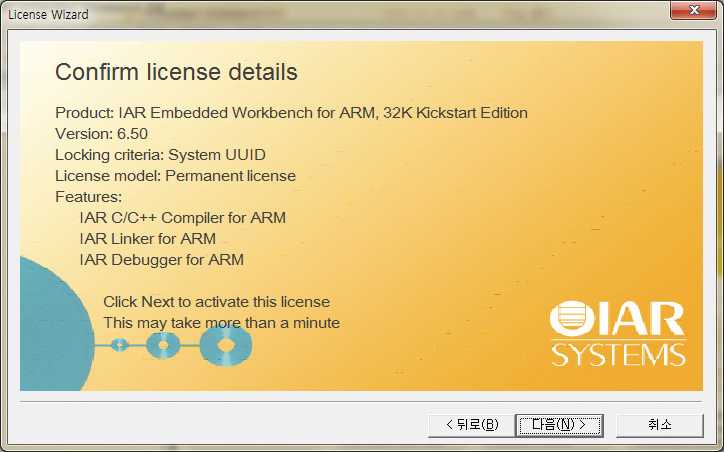Close the License Wizard window
This screenshot has height=452, width=724.
(x=694, y=10)
